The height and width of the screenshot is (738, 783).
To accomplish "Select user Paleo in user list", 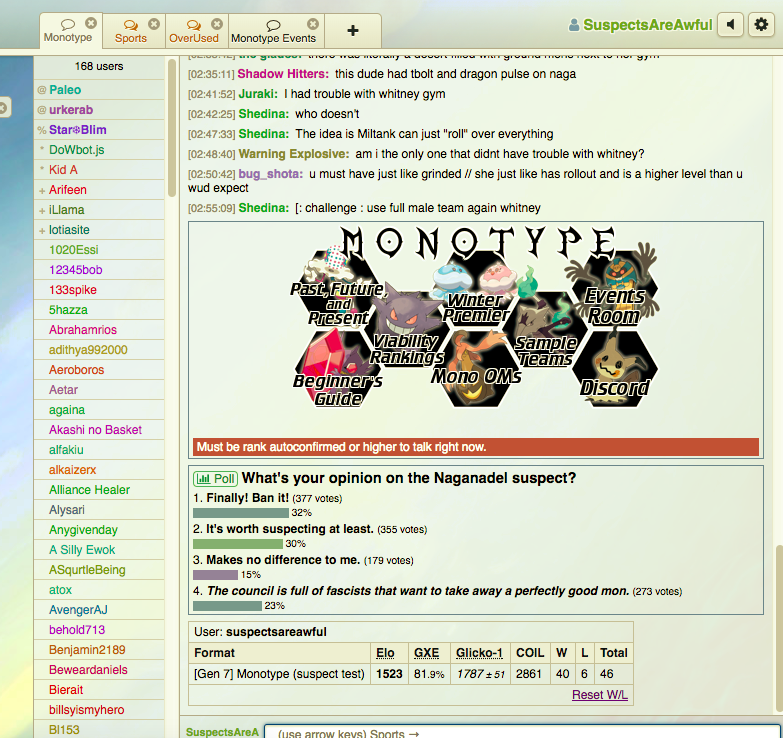I will (99, 90).
